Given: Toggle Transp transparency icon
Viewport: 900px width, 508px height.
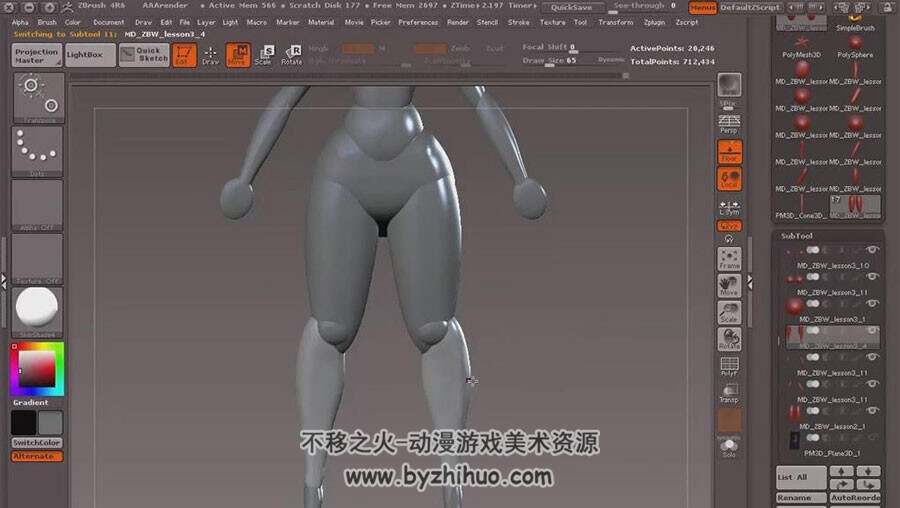Looking at the screenshot, I should pyautogui.click(x=729, y=393).
